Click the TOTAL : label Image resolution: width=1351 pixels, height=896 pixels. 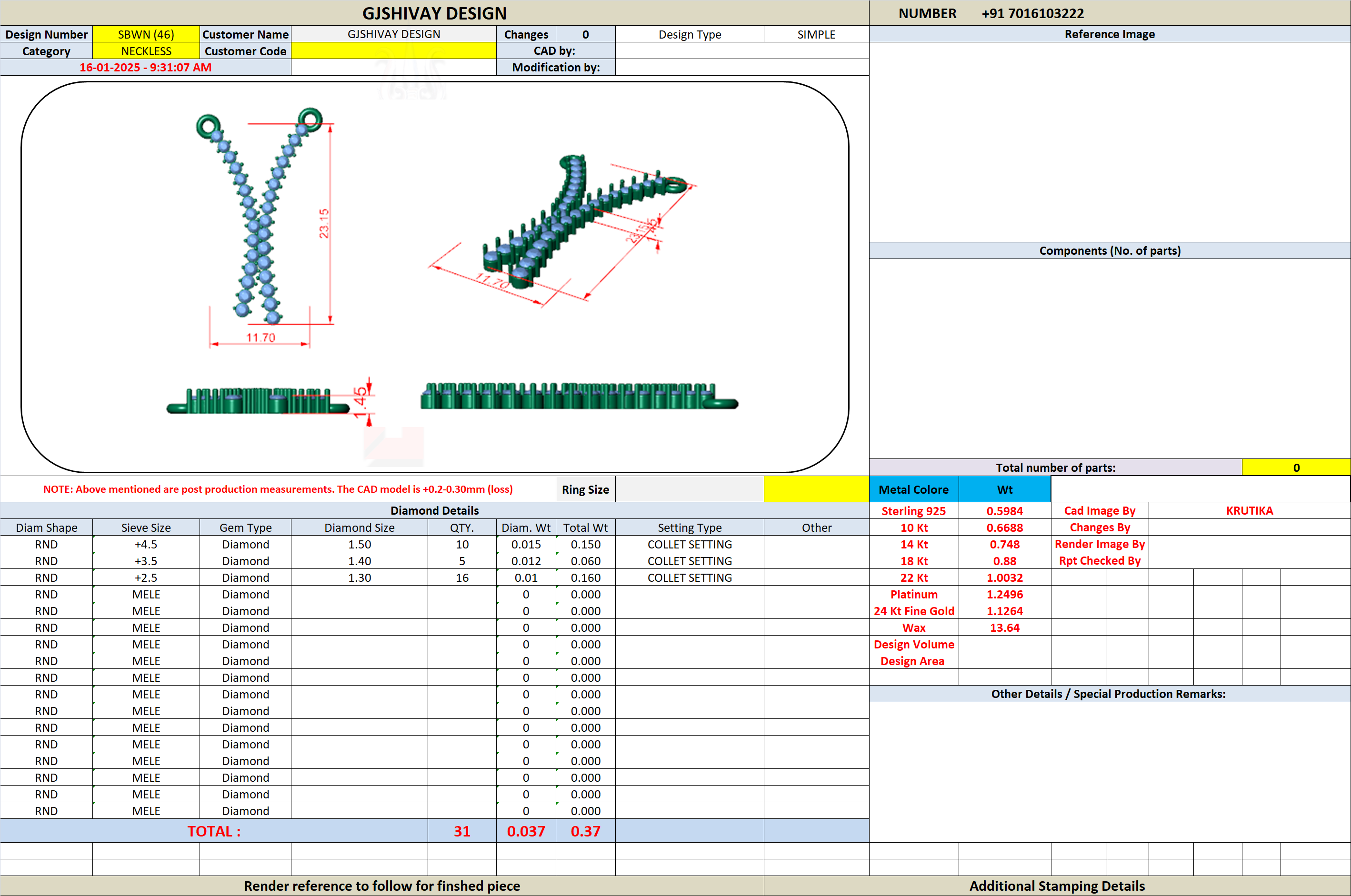click(x=214, y=831)
